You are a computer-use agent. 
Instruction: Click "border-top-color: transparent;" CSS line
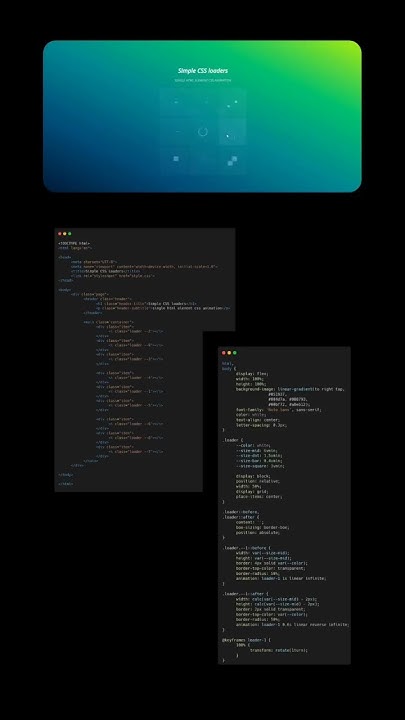[270, 568]
